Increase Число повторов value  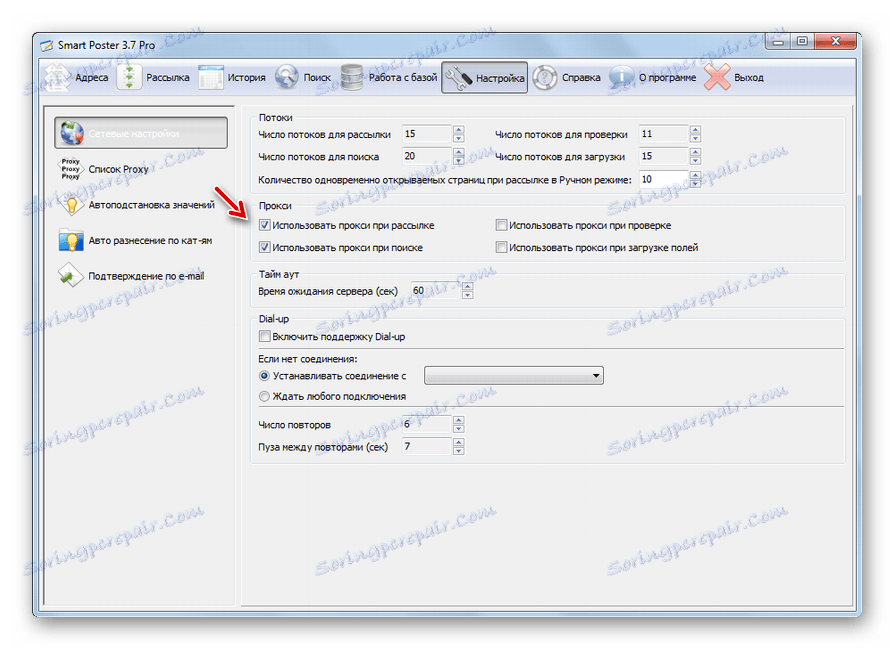[x=459, y=420]
